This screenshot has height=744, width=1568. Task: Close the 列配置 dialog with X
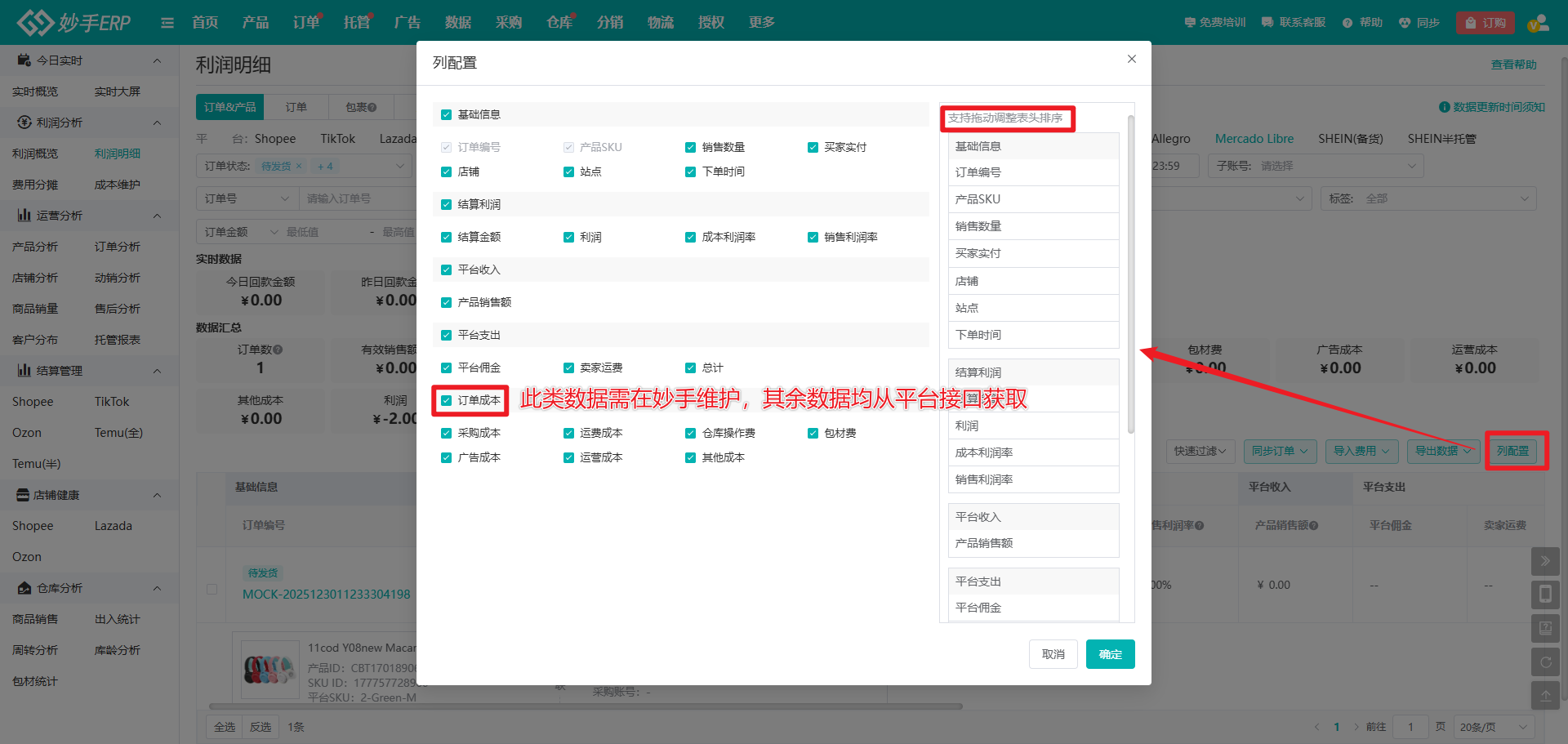[x=1132, y=59]
